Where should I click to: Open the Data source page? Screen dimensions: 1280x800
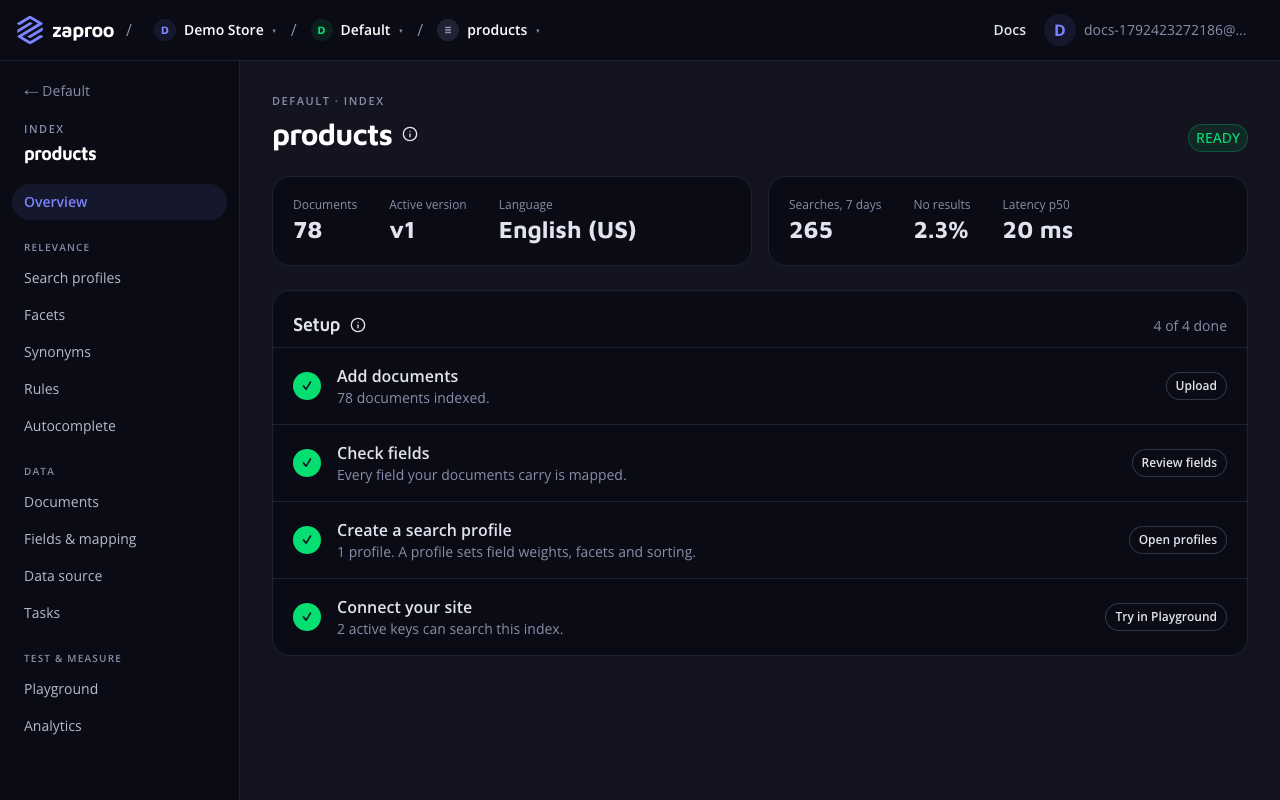coord(119,576)
